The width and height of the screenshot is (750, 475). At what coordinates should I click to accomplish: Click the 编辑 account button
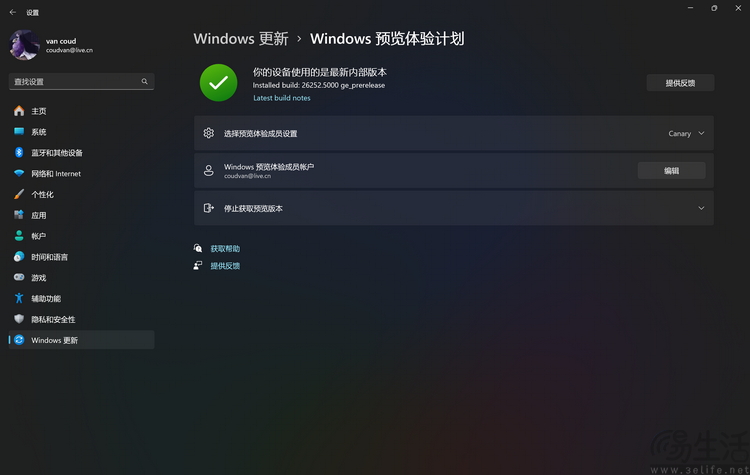(x=672, y=171)
